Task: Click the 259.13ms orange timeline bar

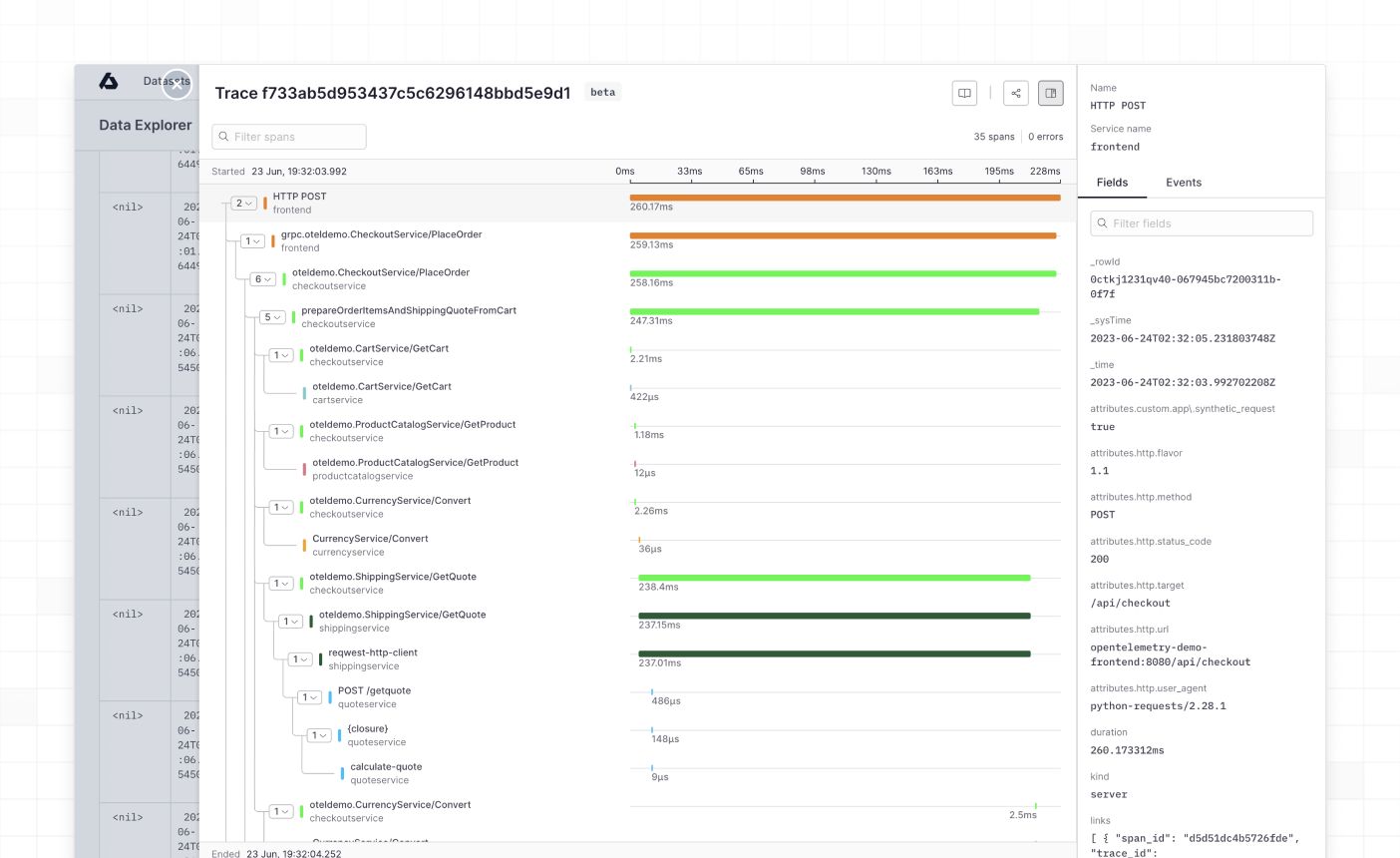Action: (843, 235)
